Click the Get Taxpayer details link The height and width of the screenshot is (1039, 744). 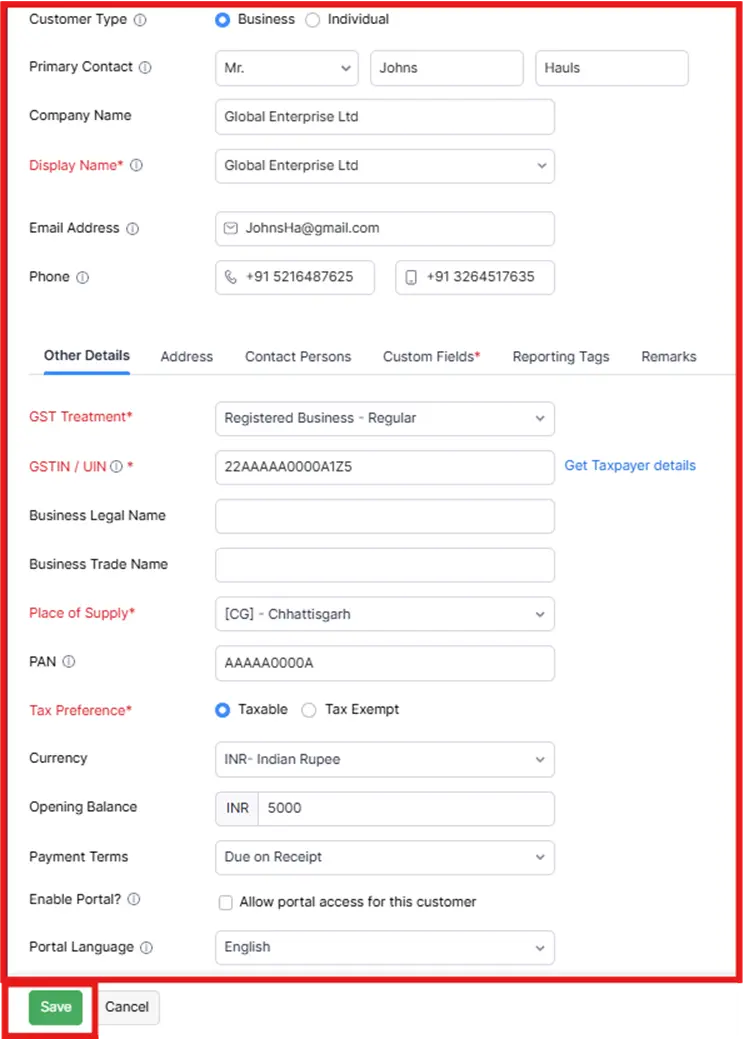coord(630,466)
